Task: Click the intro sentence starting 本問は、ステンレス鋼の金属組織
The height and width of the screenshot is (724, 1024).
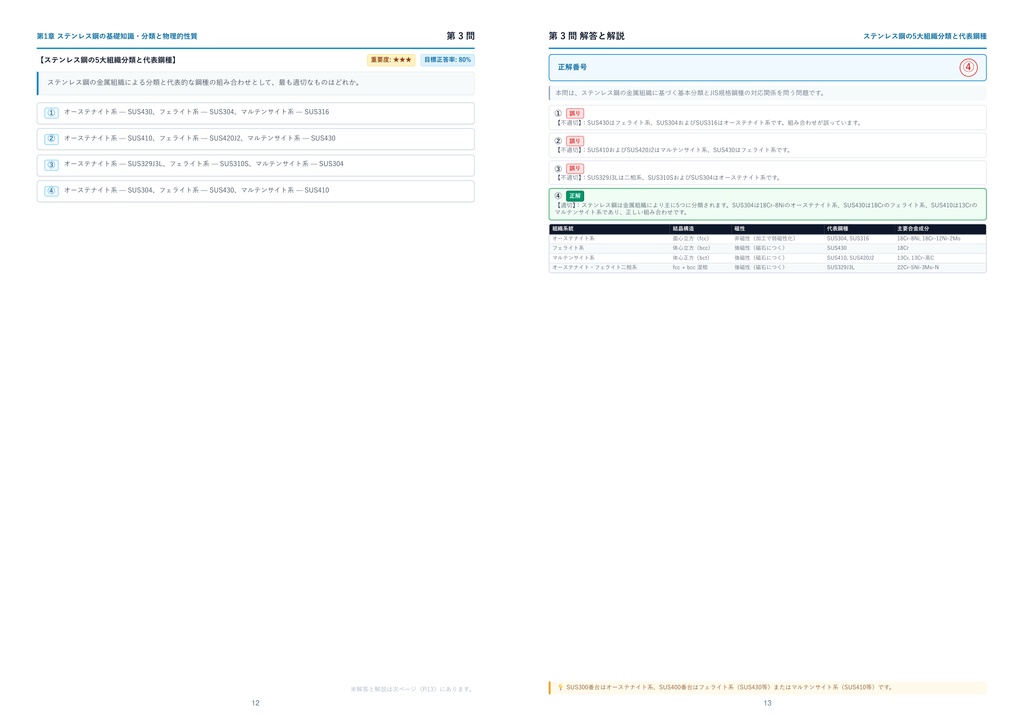Action: [x=690, y=93]
